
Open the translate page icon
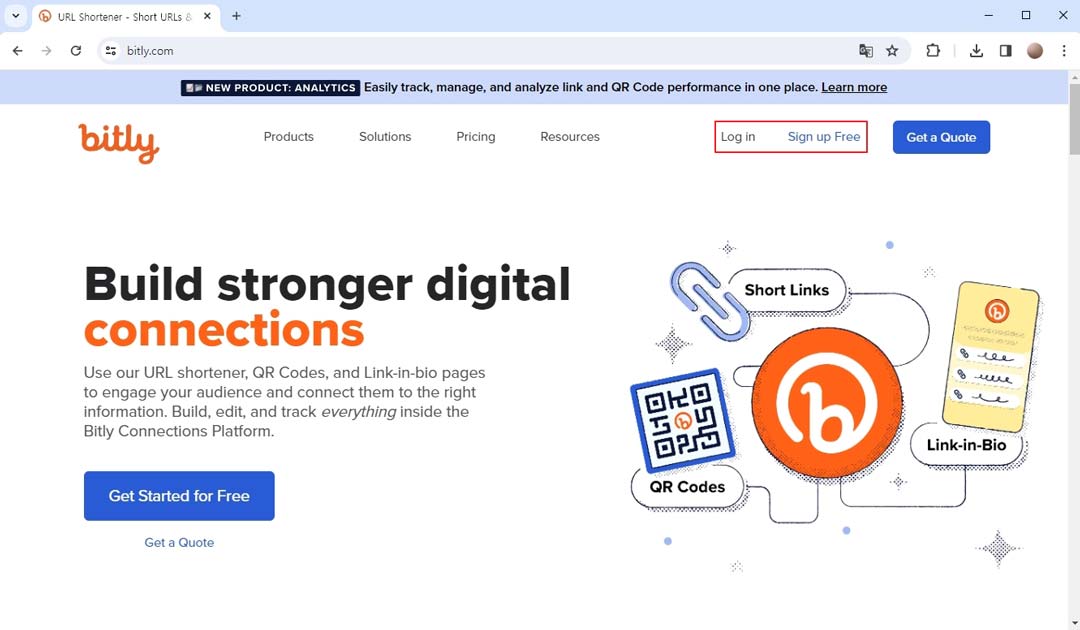coord(866,51)
